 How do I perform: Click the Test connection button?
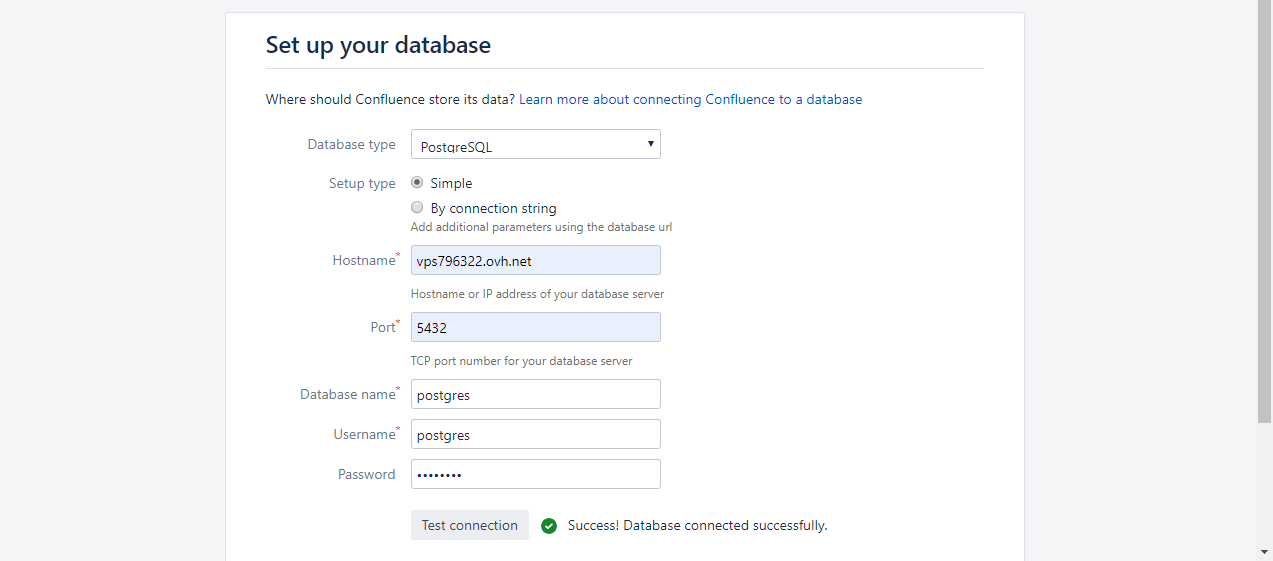470,525
